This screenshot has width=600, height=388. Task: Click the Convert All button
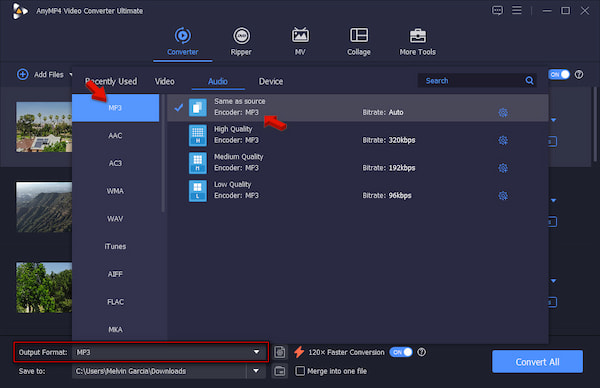[x=537, y=362]
